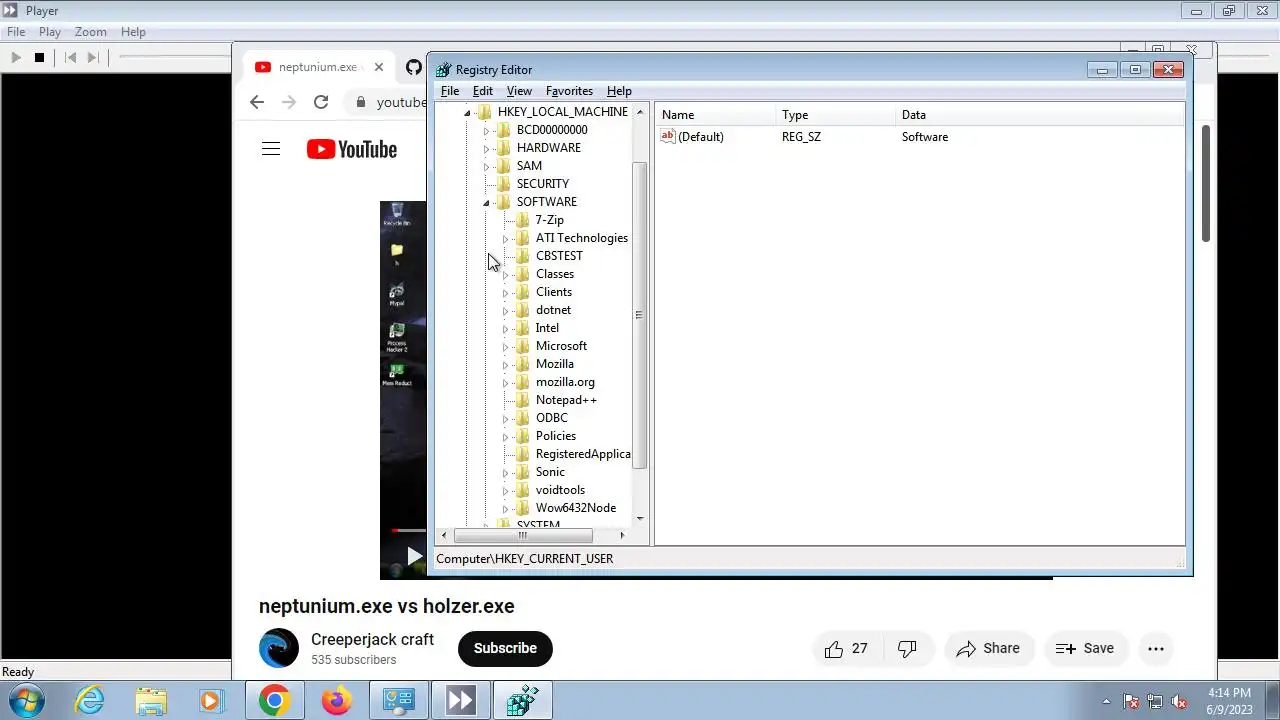Open the Windows Start menu
The height and width of the screenshot is (720, 1280).
tap(27, 701)
